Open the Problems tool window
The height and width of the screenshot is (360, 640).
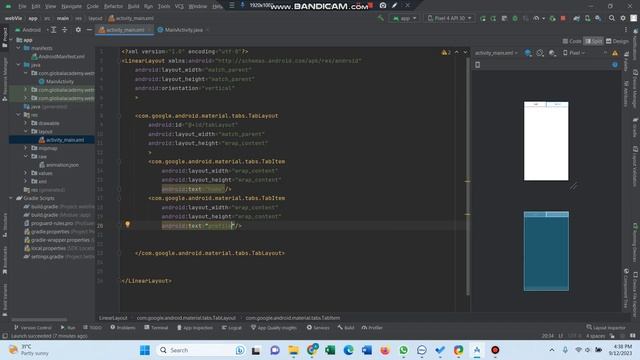(122, 327)
